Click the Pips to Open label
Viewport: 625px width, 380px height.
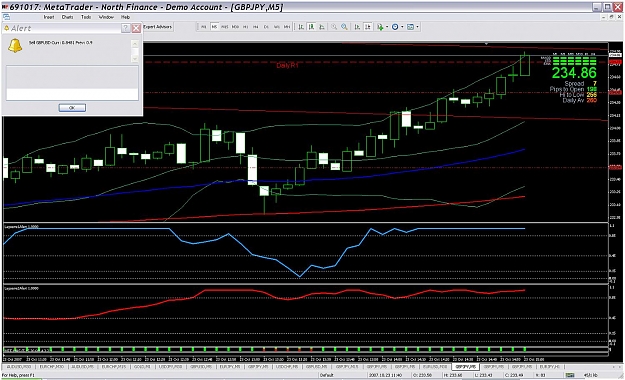tap(567, 89)
